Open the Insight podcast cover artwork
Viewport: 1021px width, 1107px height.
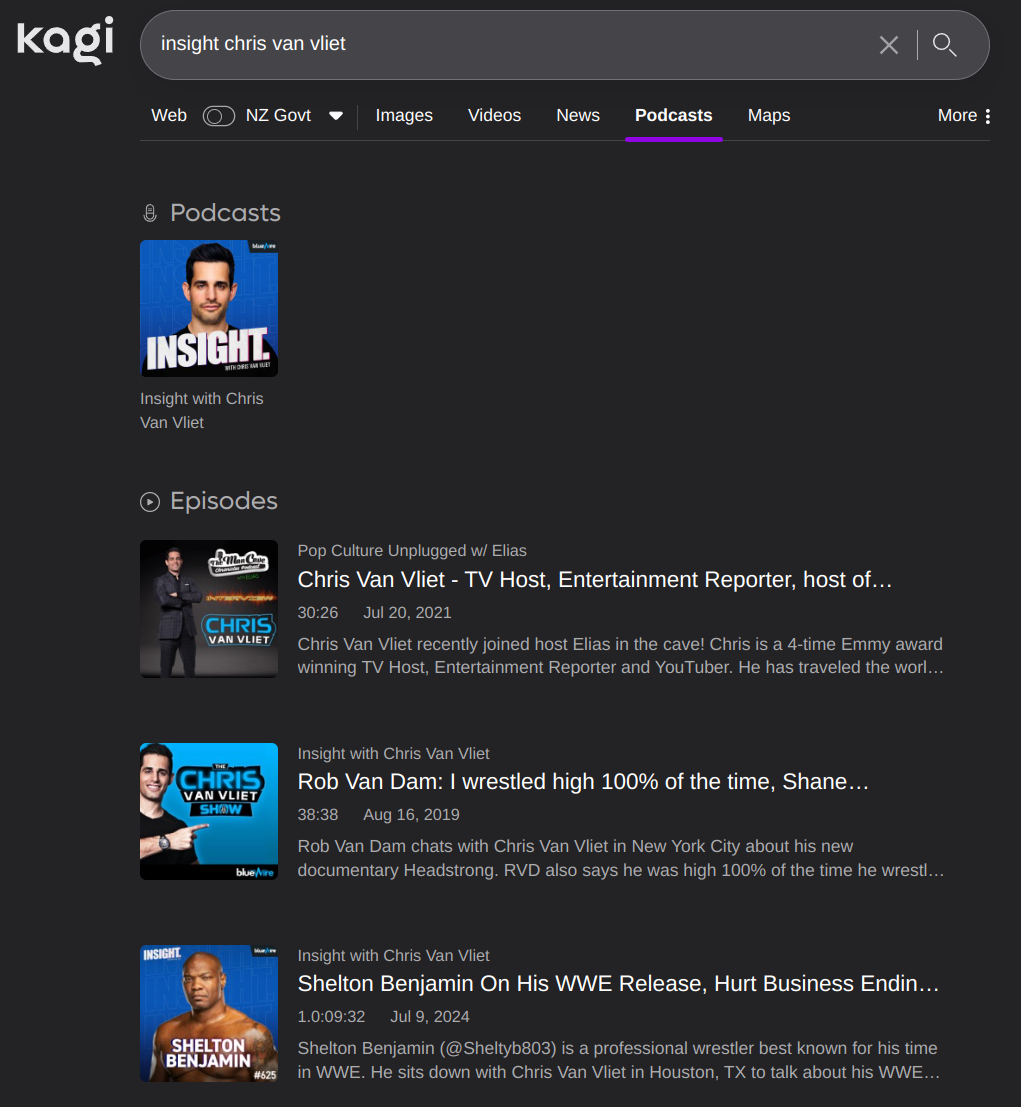[x=209, y=308]
